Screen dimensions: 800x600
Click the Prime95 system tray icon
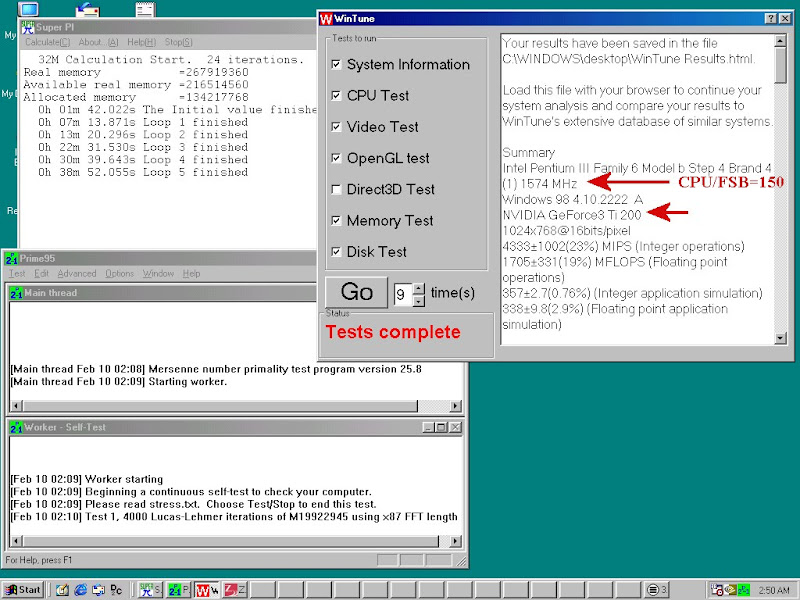(x=743, y=590)
